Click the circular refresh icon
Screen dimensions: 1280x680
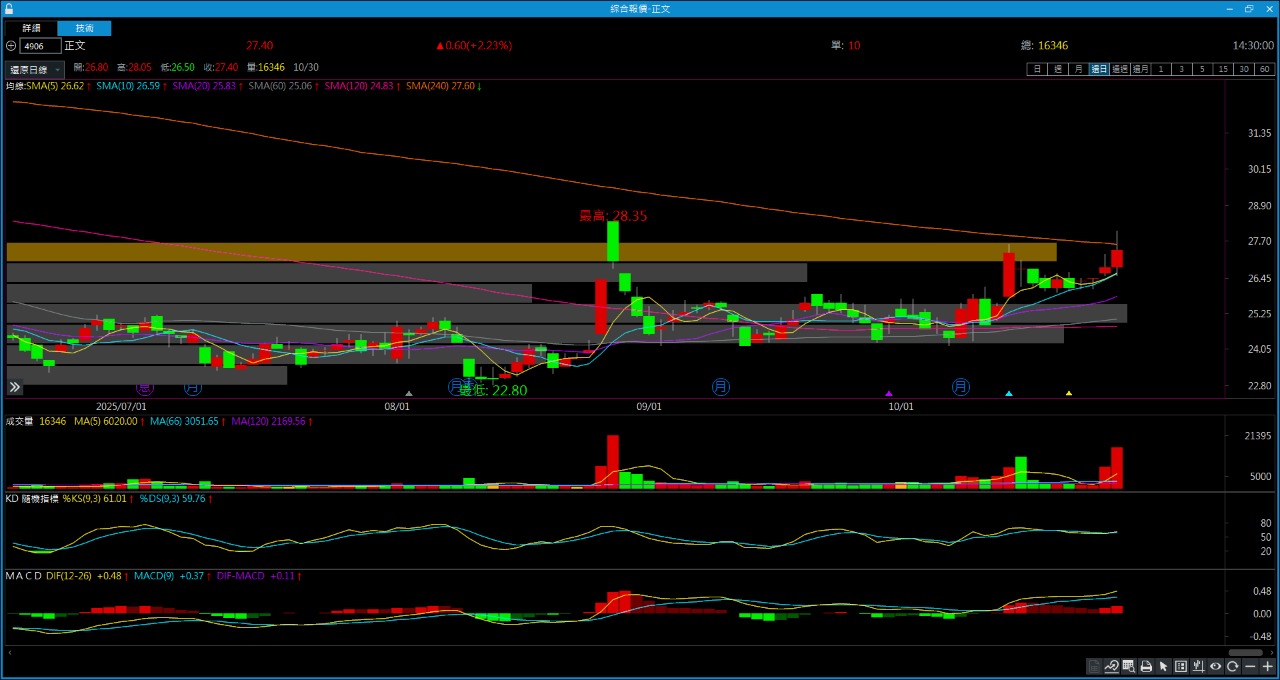1233,667
